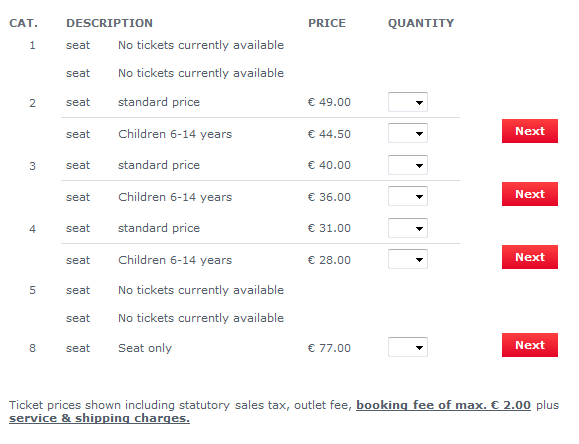Click Next button for category 8 Seat only
The image size is (579, 444).
tap(530, 345)
